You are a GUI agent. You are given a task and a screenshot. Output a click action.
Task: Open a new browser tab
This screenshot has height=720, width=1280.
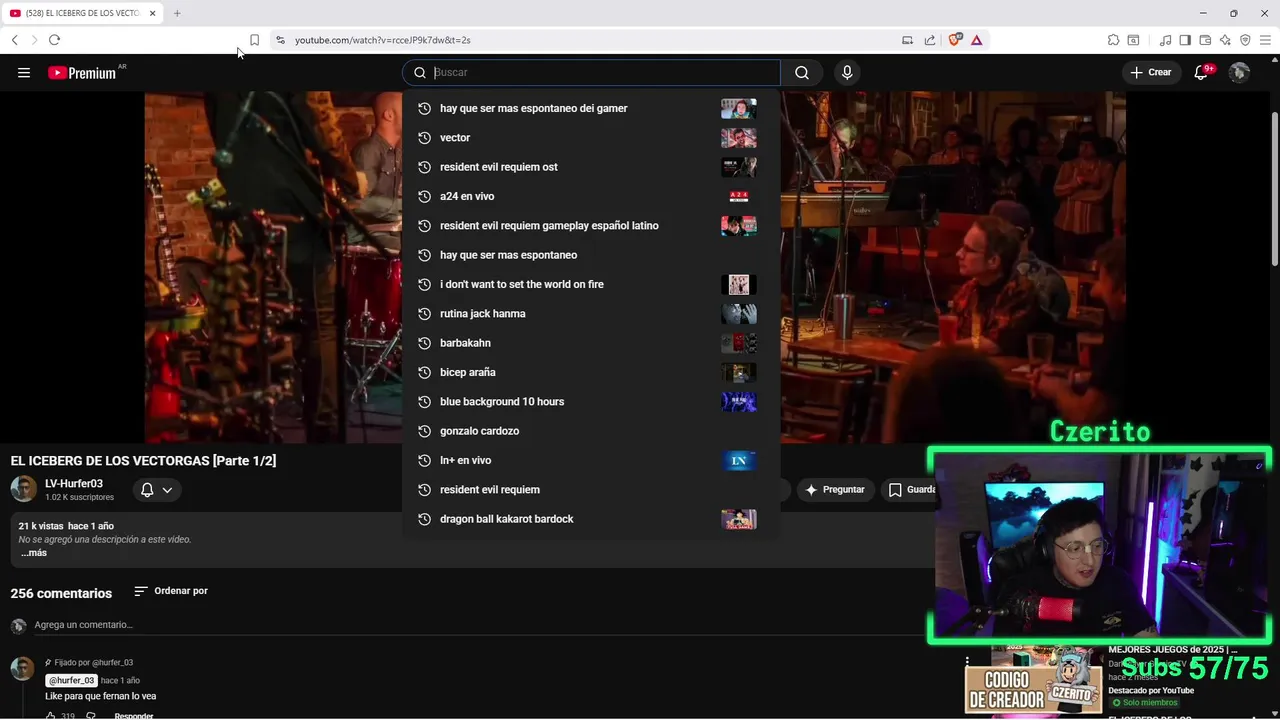coord(177,13)
